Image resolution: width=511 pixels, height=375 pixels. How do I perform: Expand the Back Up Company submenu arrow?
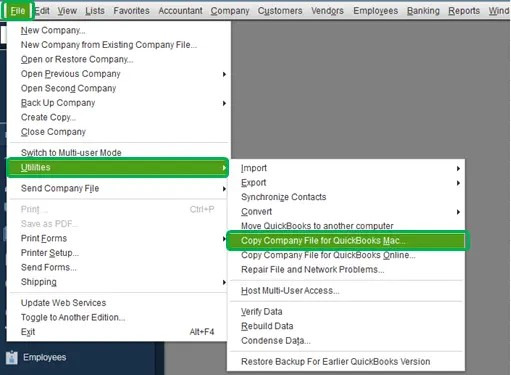pos(224,103)
